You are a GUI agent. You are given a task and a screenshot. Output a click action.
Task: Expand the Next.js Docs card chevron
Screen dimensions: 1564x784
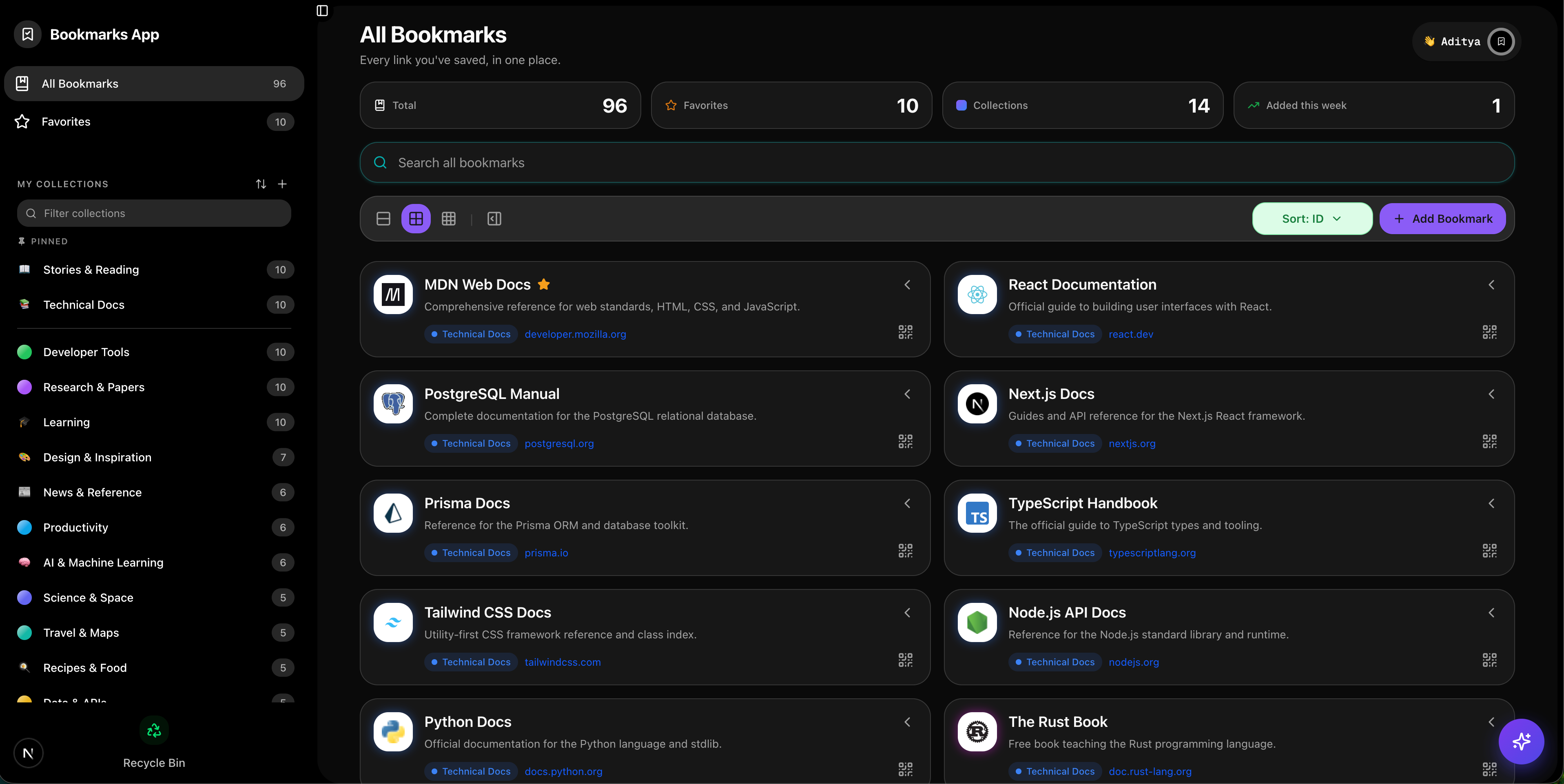[x=1491, y=394]
